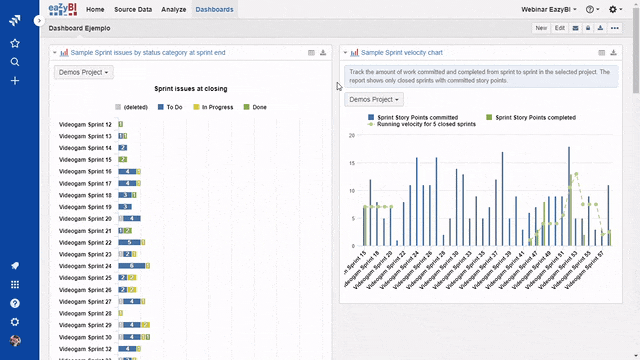Open the top help circle dropdown
This screenshot has width=640, height=360.
coord(592,9)
